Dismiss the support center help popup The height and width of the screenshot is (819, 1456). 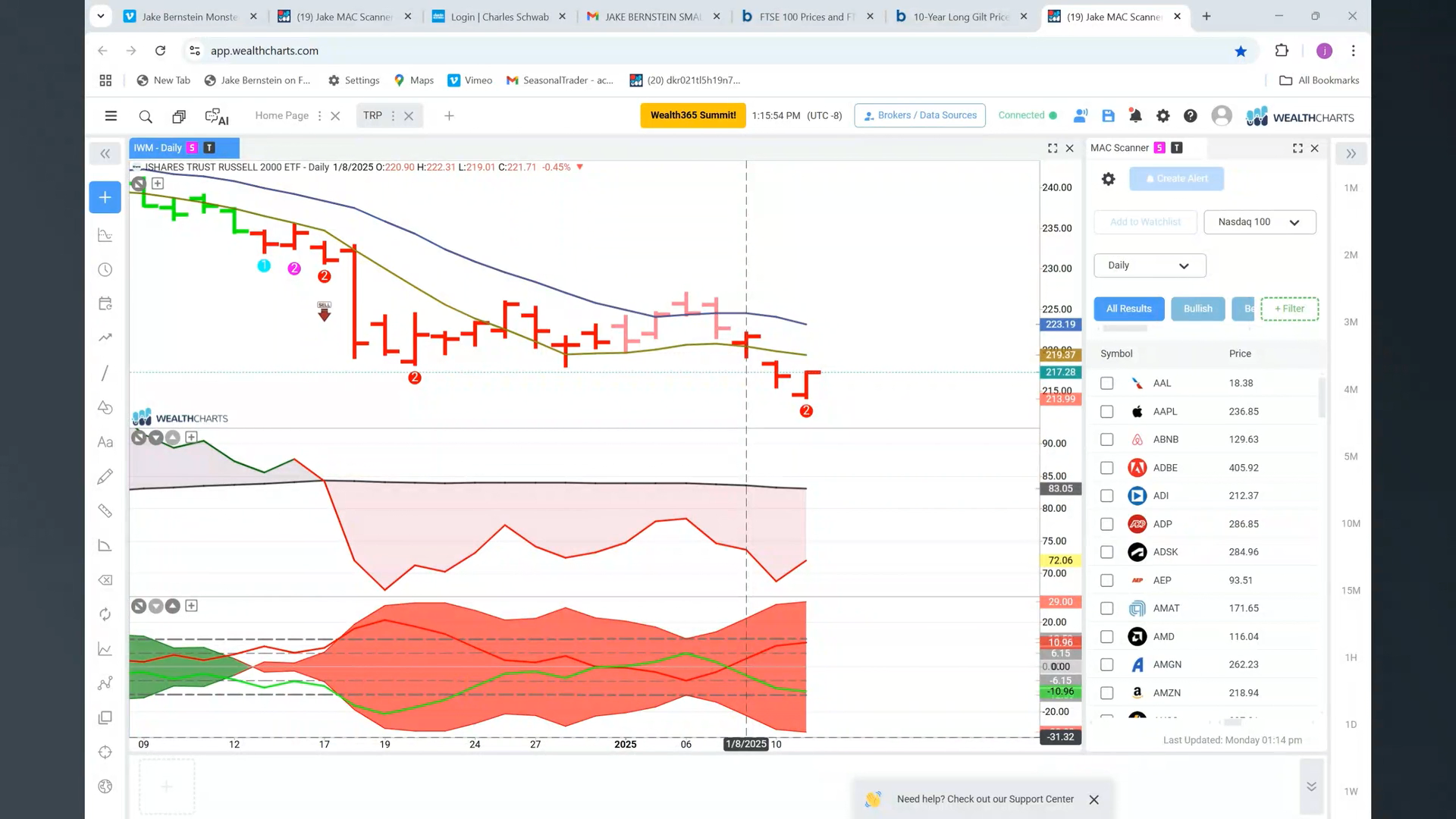tap(1094, 800)
